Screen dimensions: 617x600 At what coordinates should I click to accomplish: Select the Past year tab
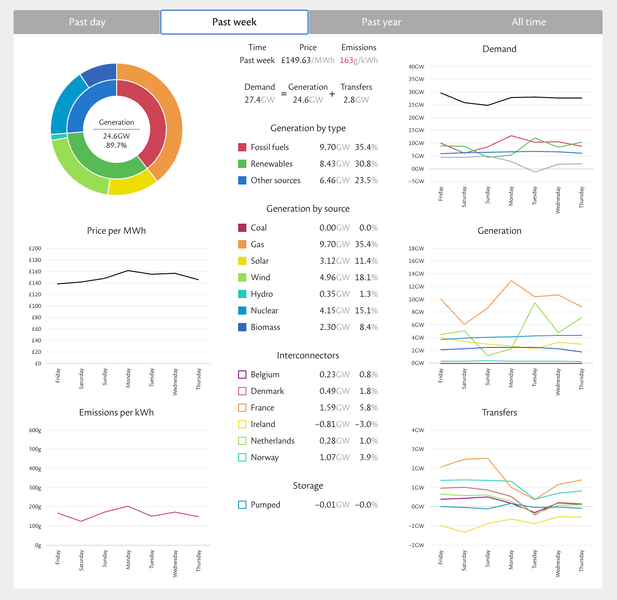click(381, 22)
